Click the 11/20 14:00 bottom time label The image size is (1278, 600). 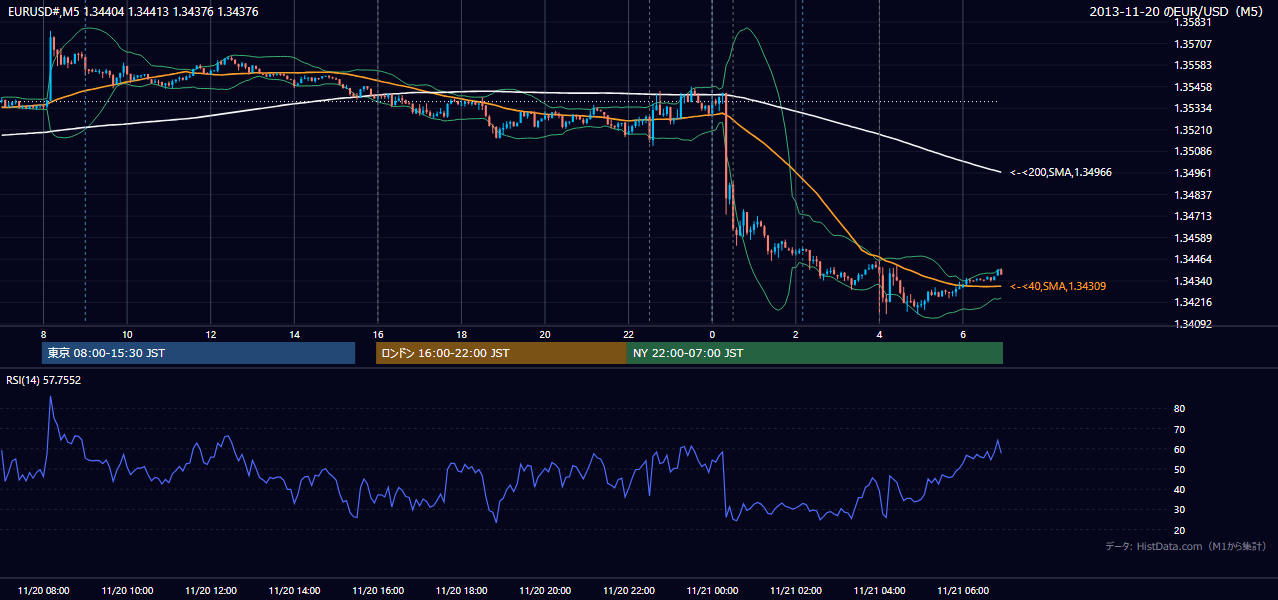[x=294, y=591]
